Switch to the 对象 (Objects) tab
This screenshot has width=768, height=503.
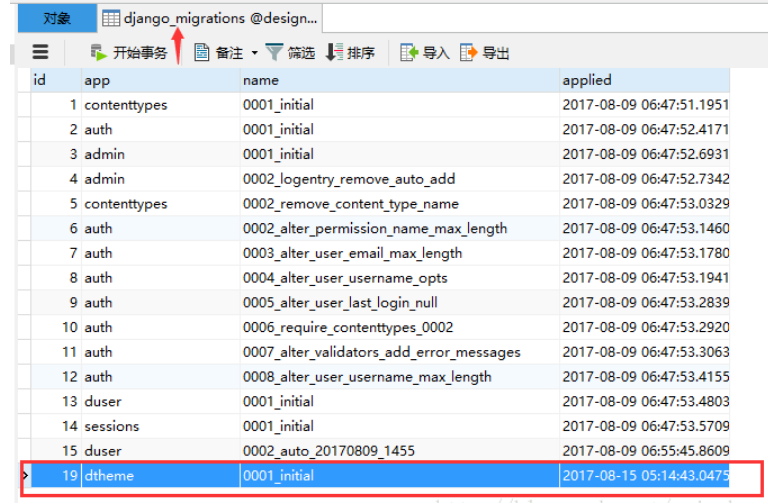pos(57,19)
